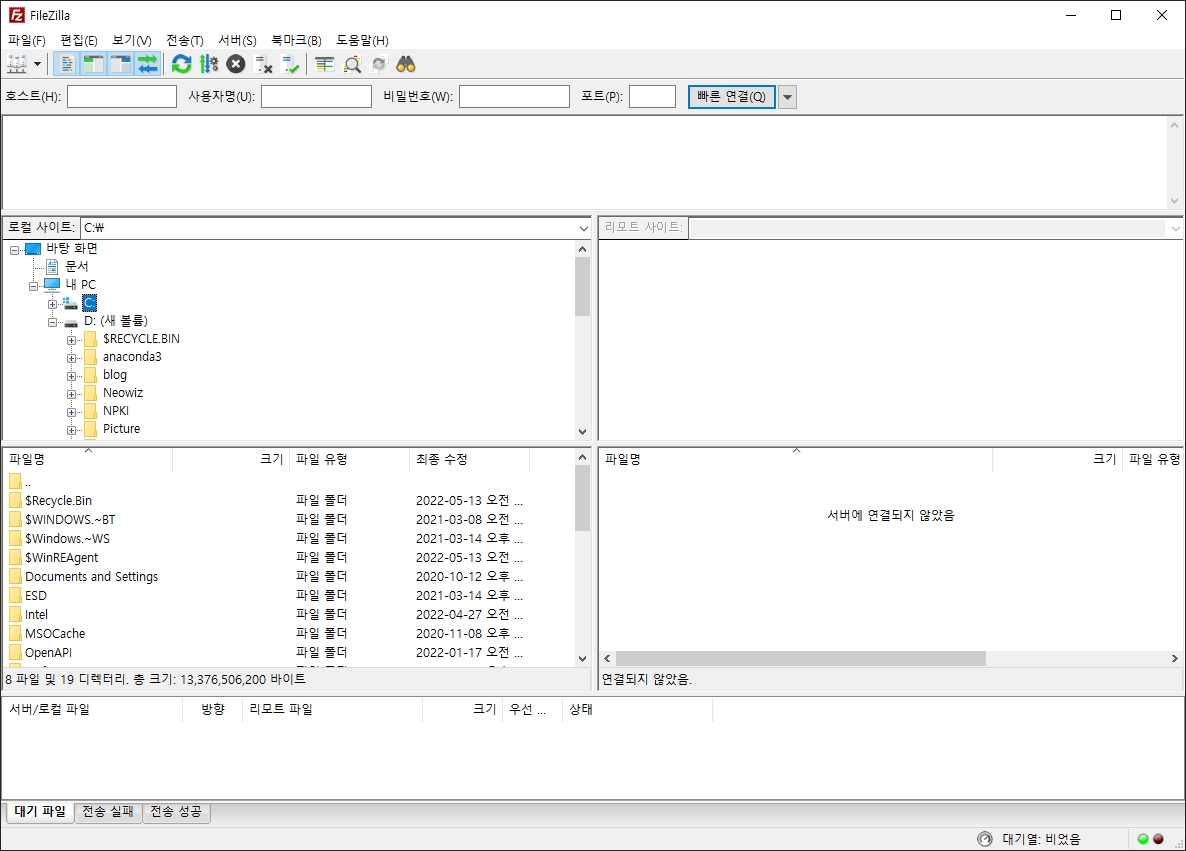
Task: Open the Site Manager icon
Action: tap(17, 64)
